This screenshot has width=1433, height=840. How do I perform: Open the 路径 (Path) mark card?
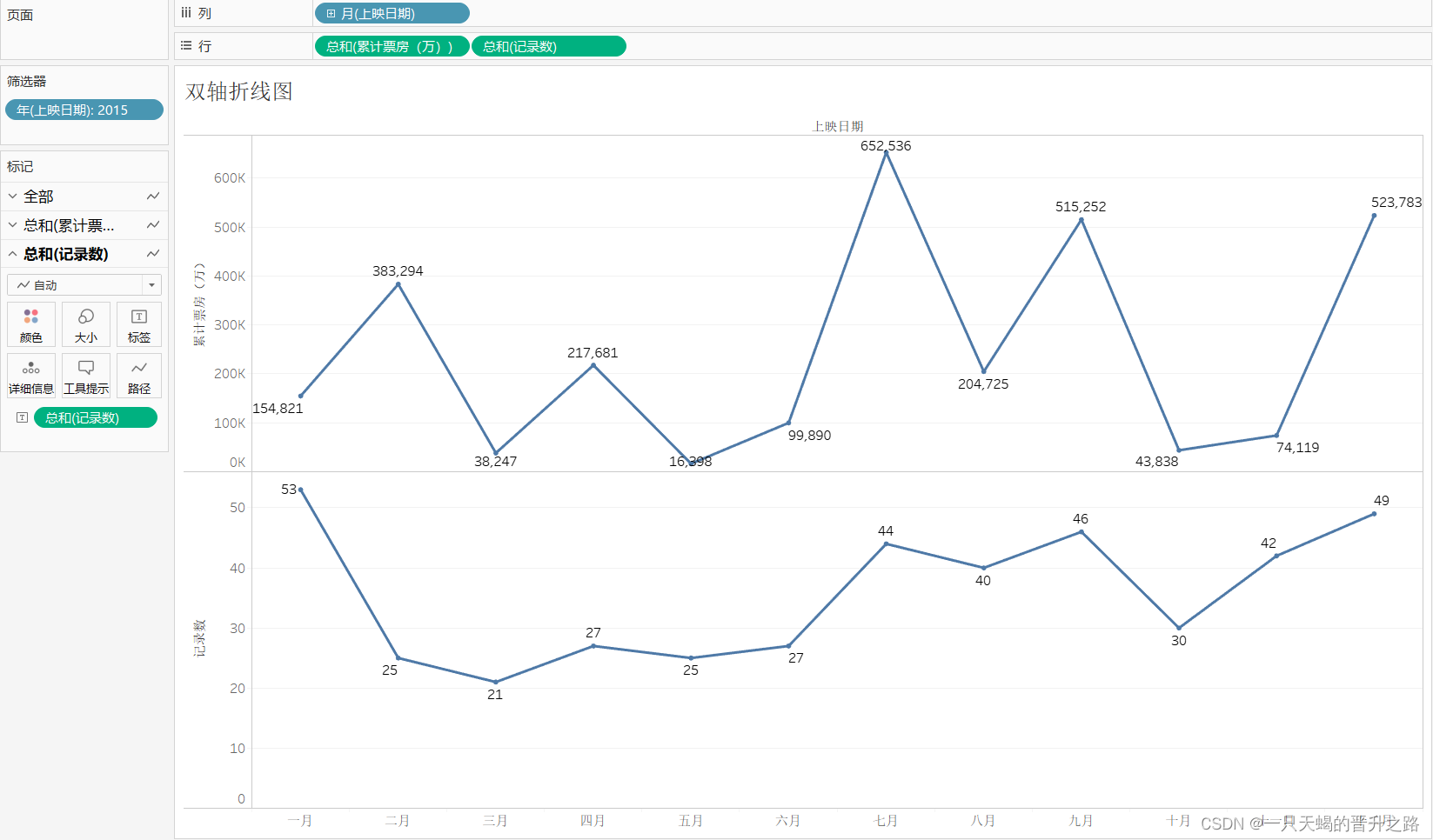[139, 376]
